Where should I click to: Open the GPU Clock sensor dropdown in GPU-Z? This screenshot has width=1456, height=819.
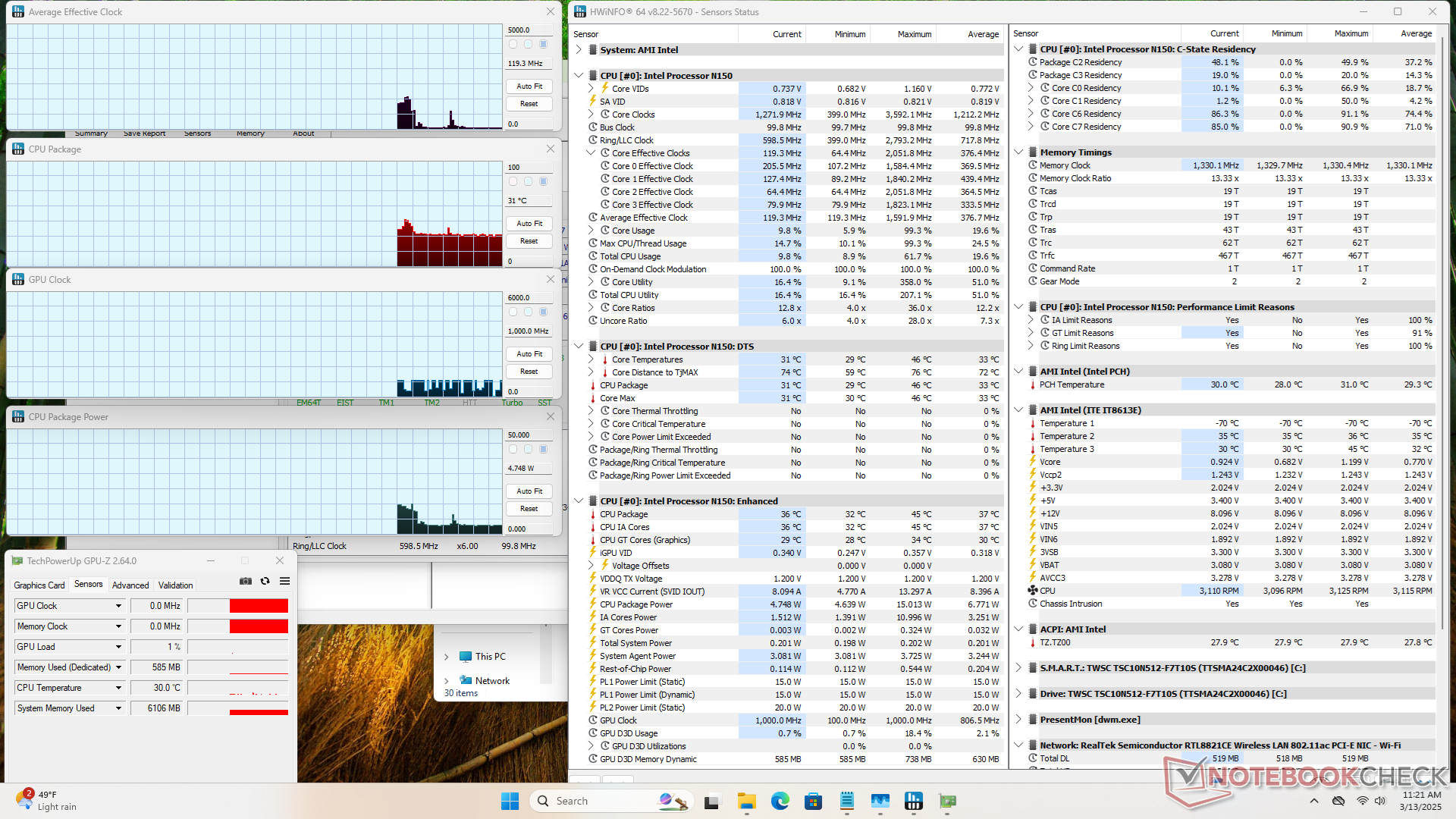(x=118, y=606)
